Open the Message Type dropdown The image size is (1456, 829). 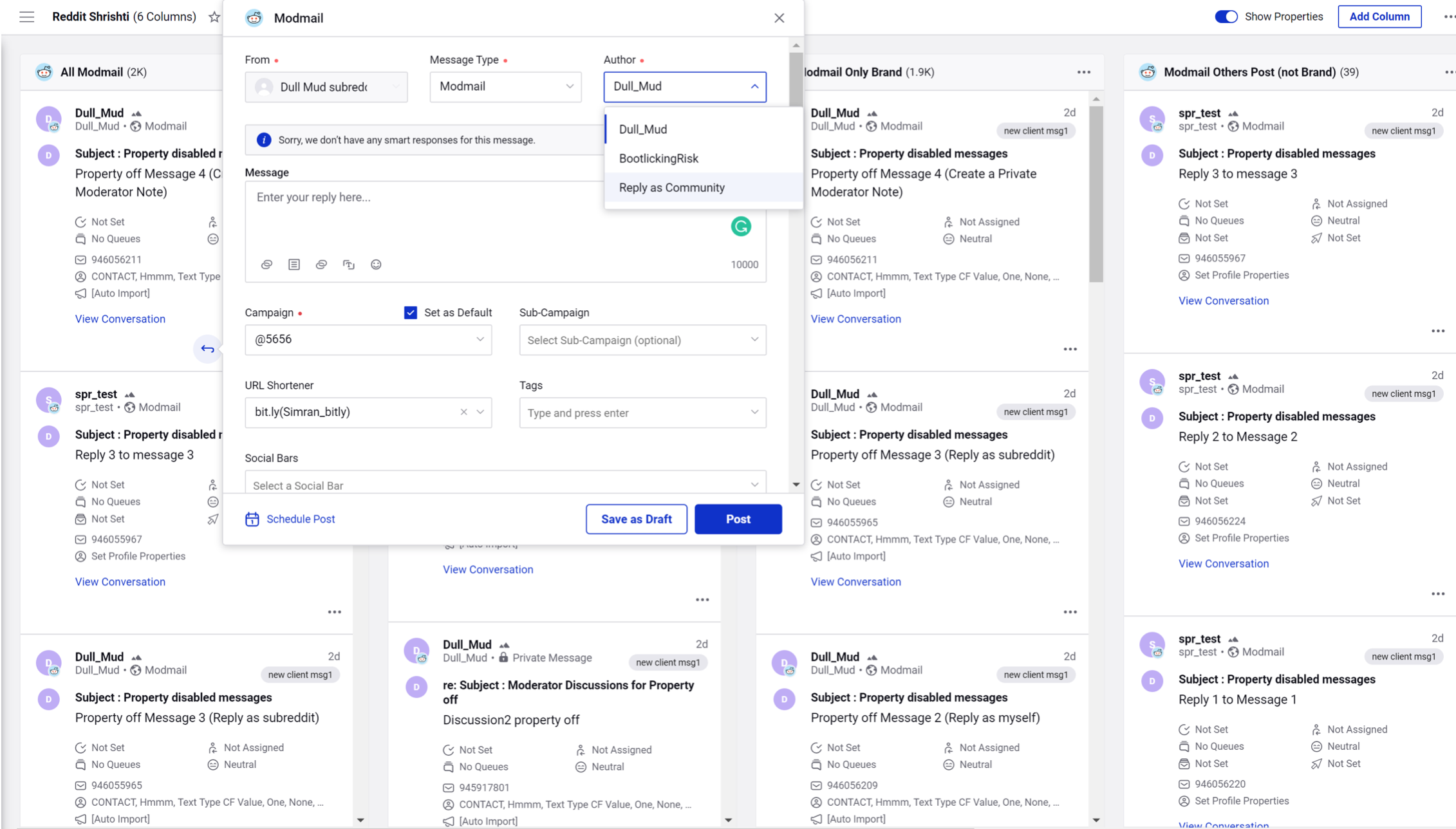click(505, 87)
